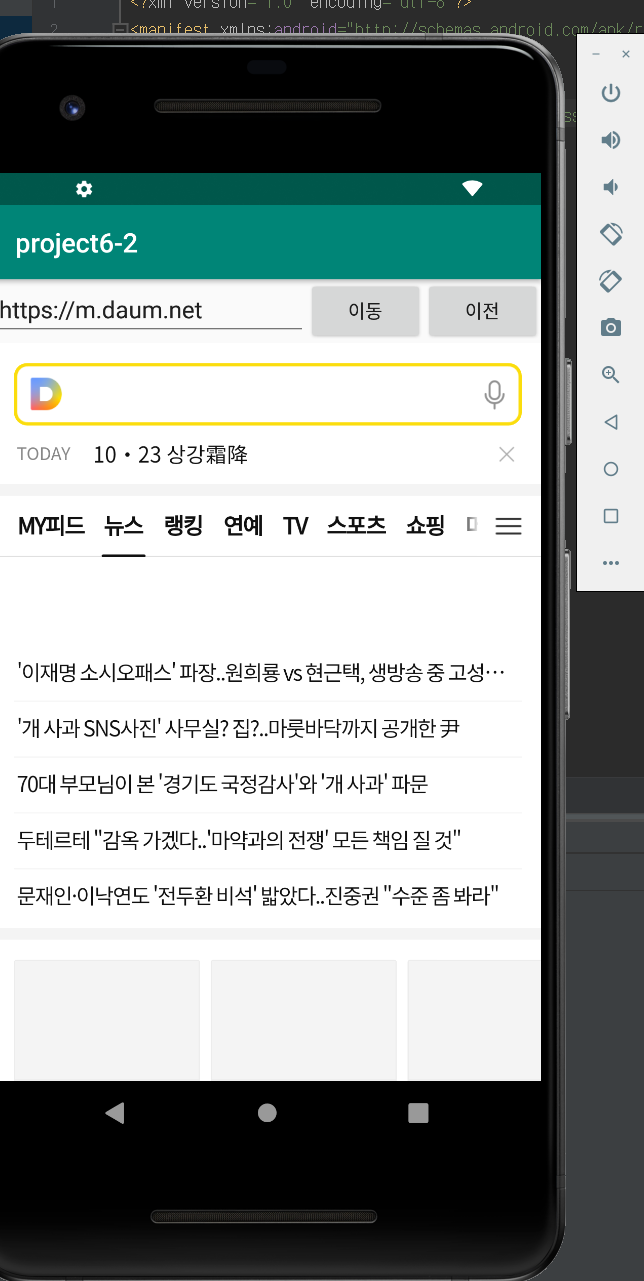Tap the Daum logo in search box
644x1281 pixels.
(x=46, y=394)
